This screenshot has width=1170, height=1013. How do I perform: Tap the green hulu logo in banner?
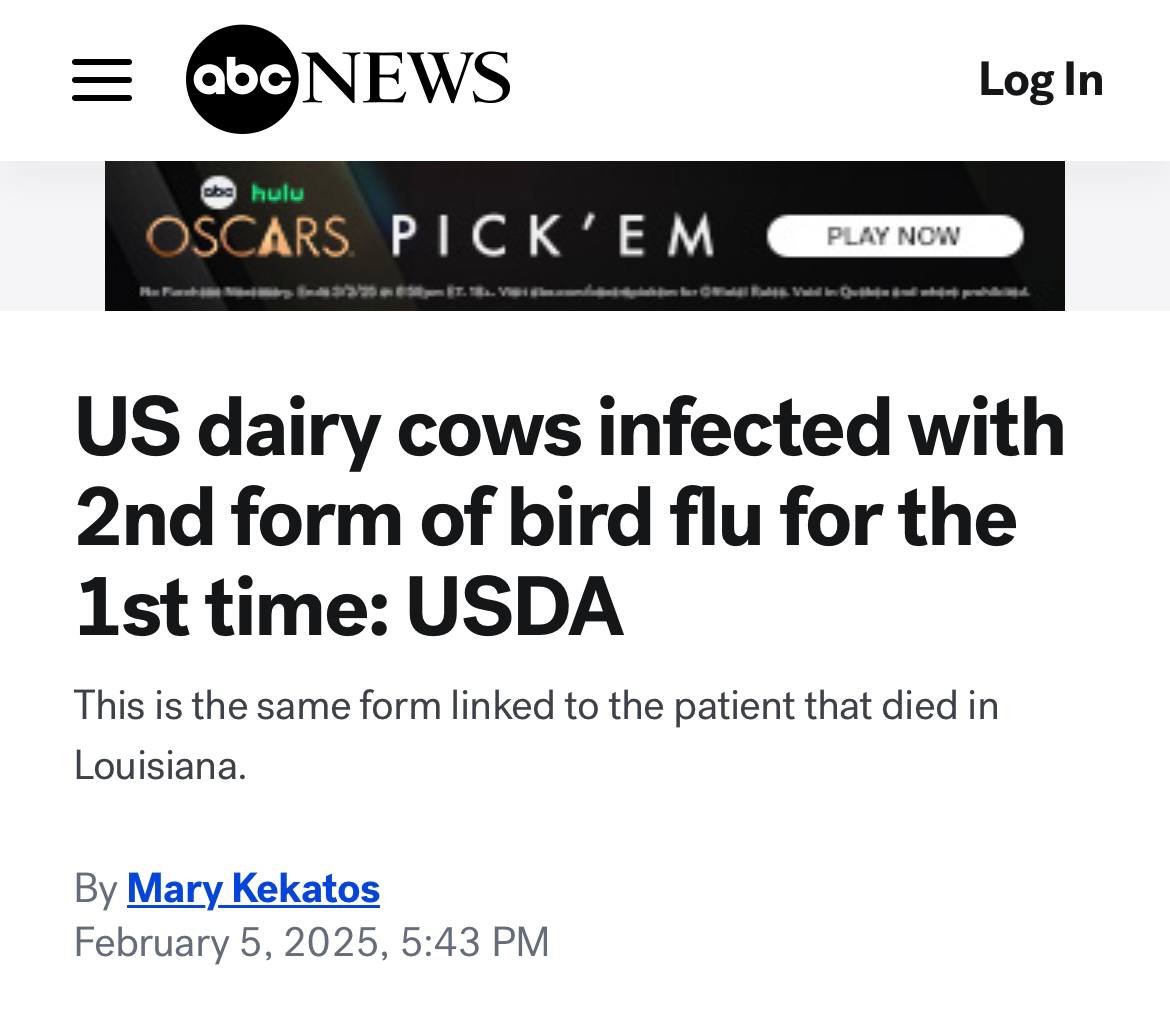[278, 193]
